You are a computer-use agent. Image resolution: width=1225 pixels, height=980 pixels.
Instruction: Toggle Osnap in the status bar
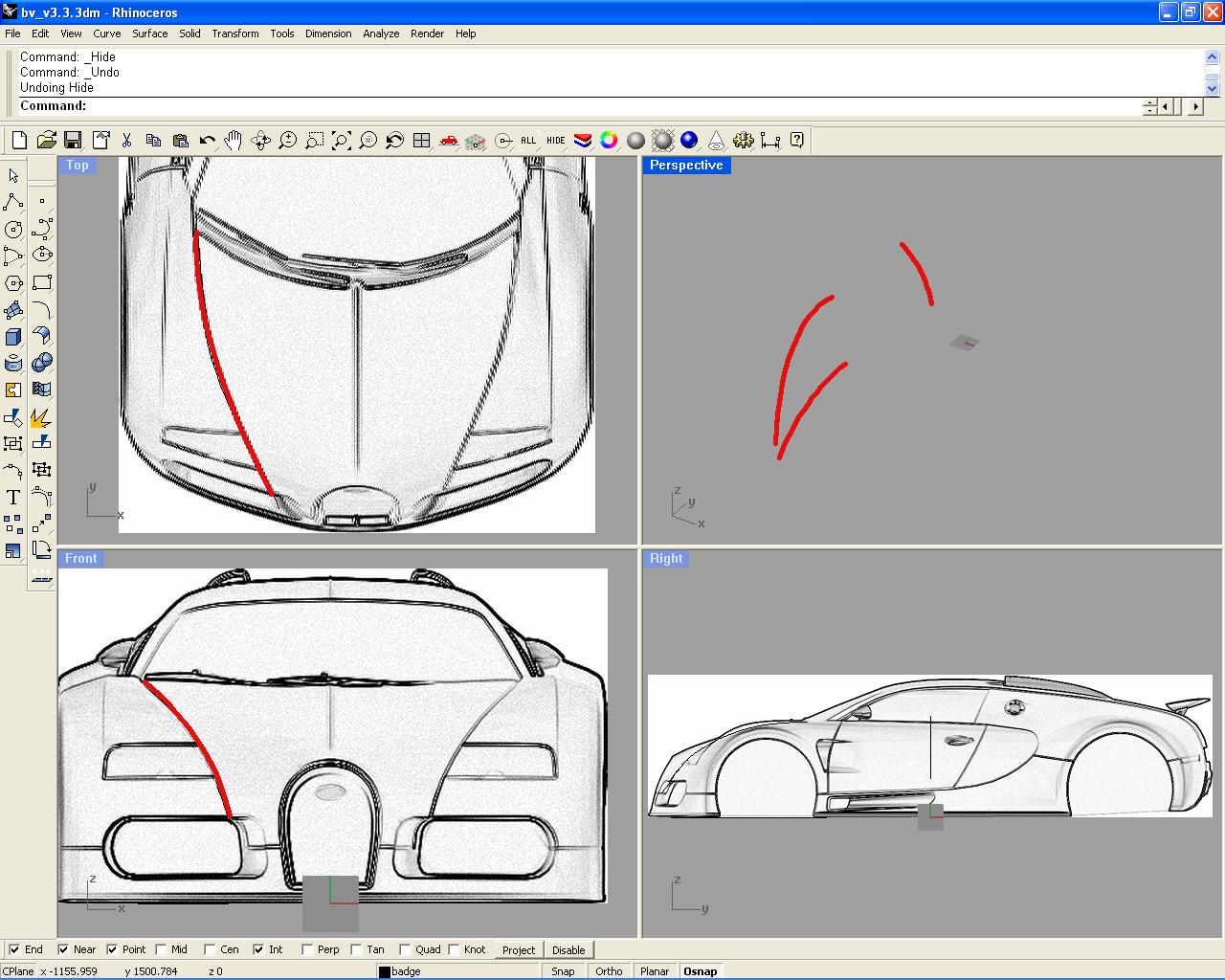click(701, 971)
